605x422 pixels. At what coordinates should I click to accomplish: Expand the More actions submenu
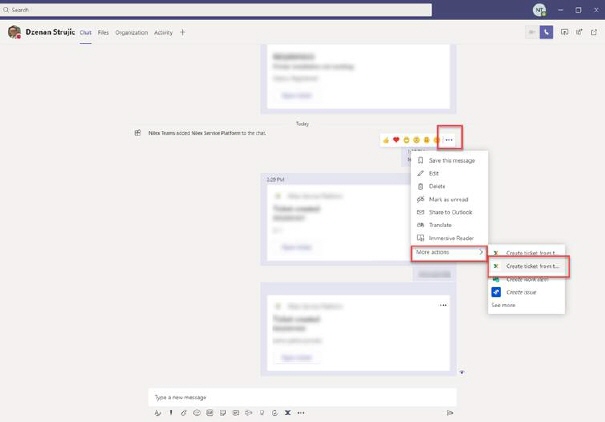(449, 252)
